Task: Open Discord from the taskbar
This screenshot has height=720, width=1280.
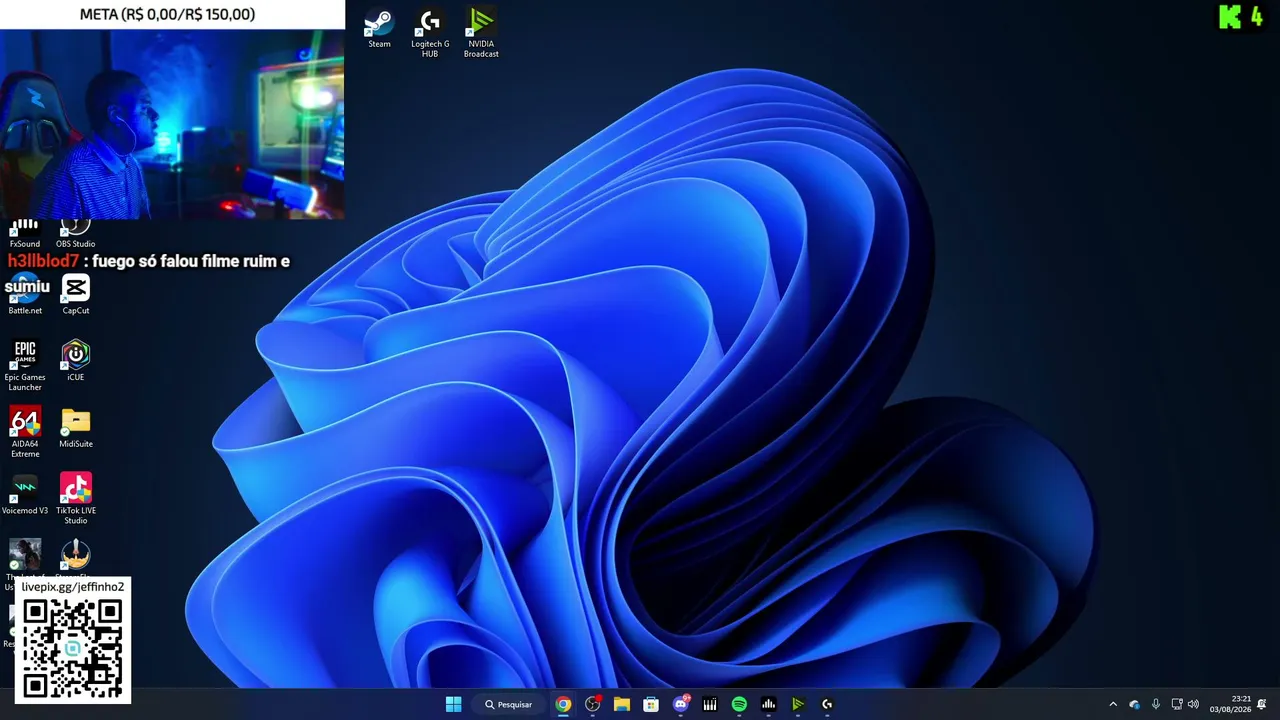Action: click(x=681, y=704)
